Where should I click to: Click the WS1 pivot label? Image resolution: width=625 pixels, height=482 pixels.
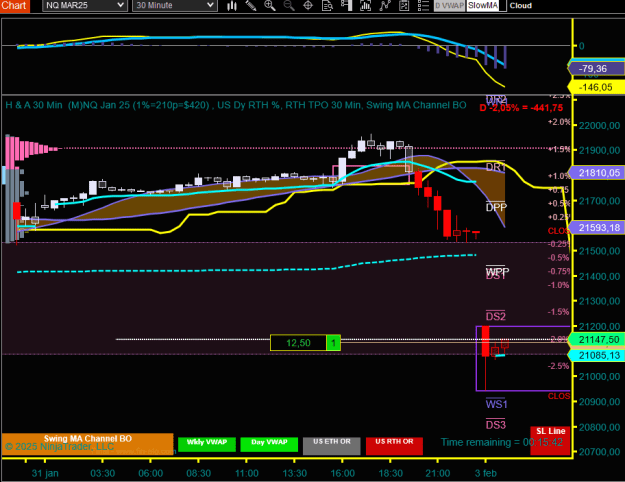tap(496, 404)
